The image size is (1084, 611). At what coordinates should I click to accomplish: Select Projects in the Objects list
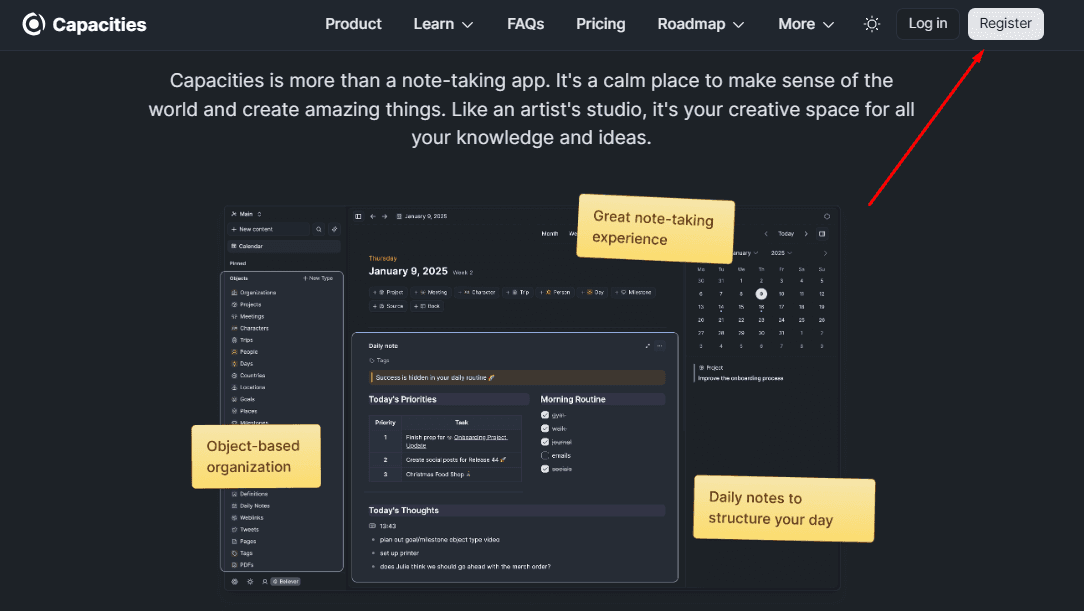tap(246, 305)
